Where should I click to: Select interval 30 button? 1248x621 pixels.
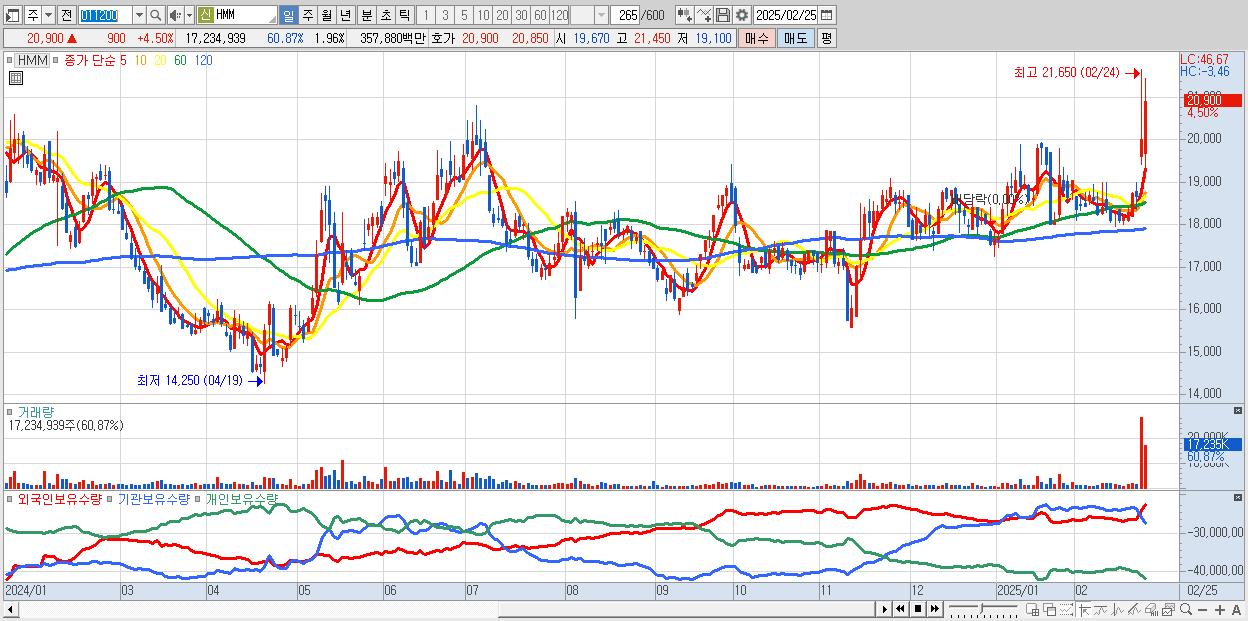521,15
